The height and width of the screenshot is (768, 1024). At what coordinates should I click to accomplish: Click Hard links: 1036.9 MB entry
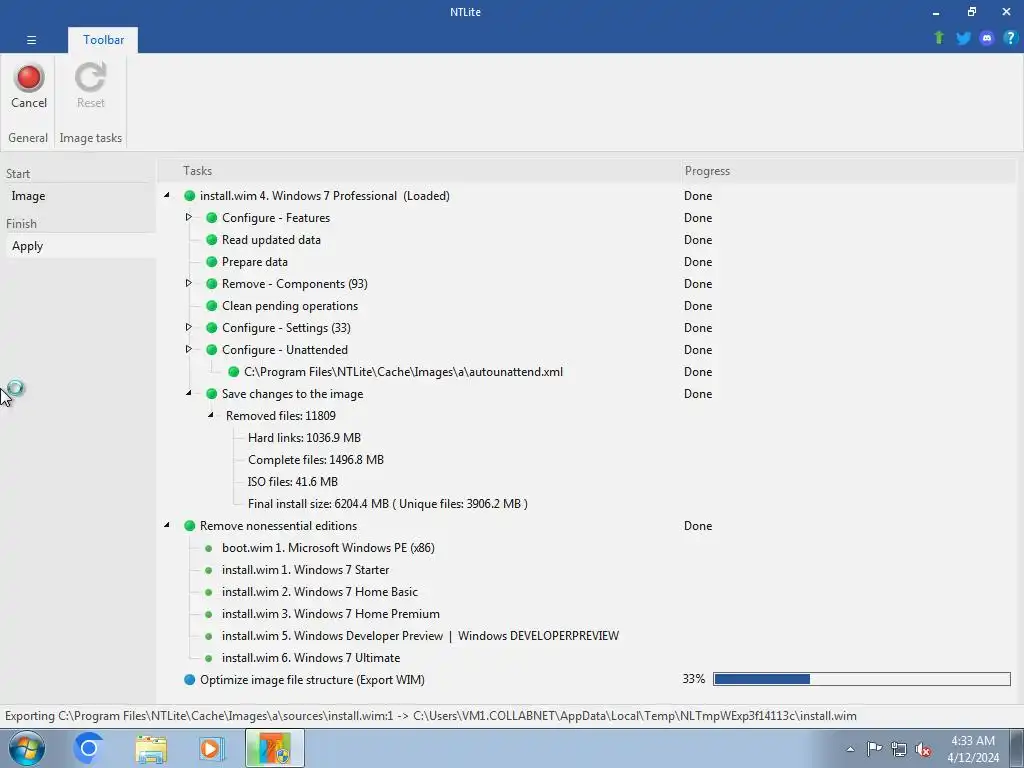click(304, 438)
